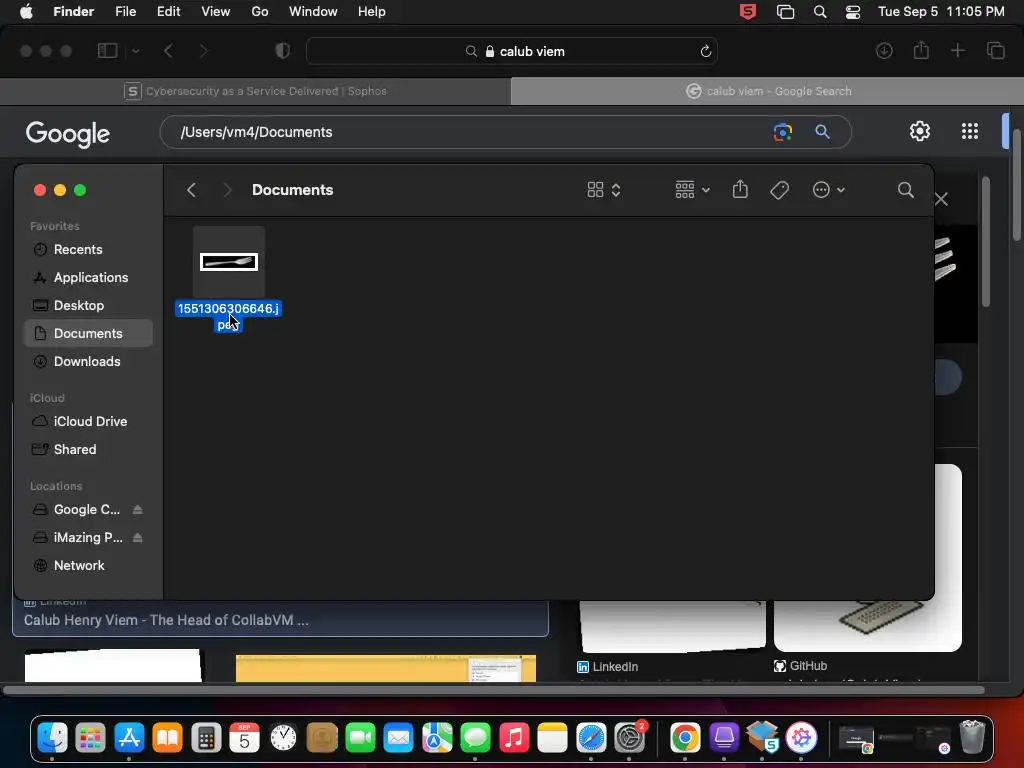
Task: Select Applications in Finder sidebar
Action: click(x=88, y=278)
